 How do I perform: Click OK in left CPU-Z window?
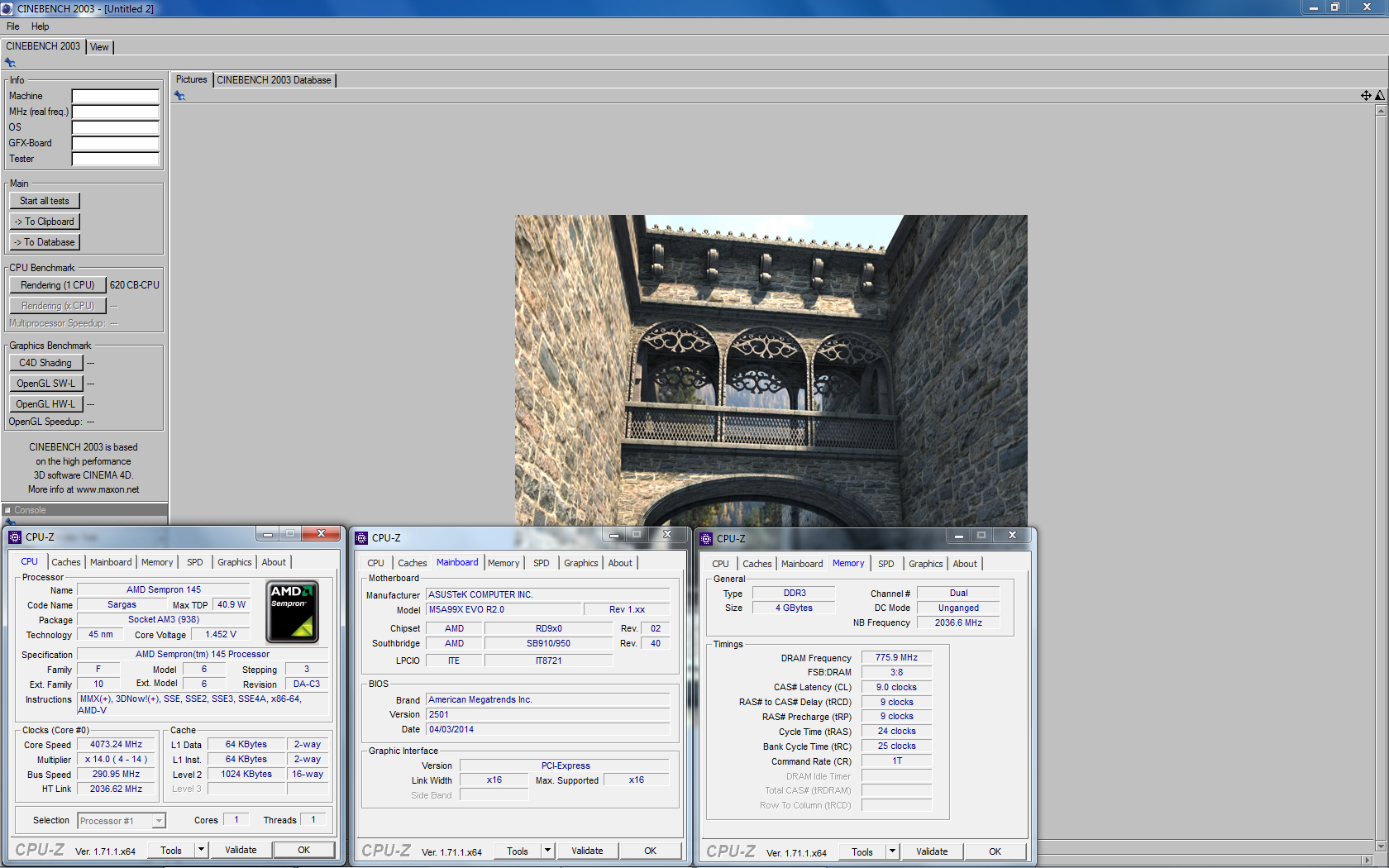point(304,850)
